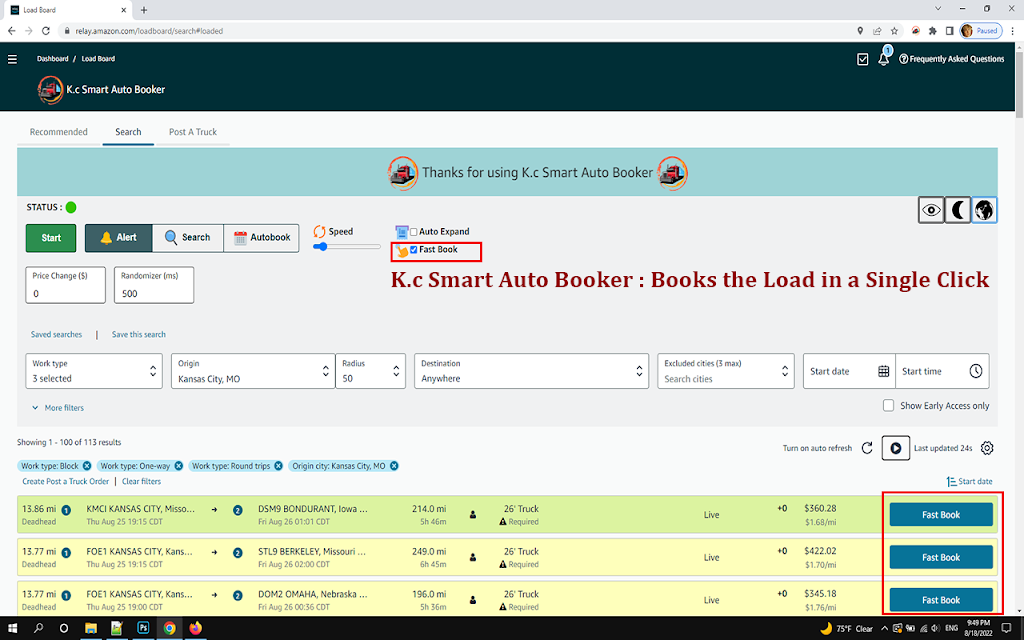Open the Excluded cities dropdown
The width and height of the screenshot is (1024, 640).
tap(726, 371)
